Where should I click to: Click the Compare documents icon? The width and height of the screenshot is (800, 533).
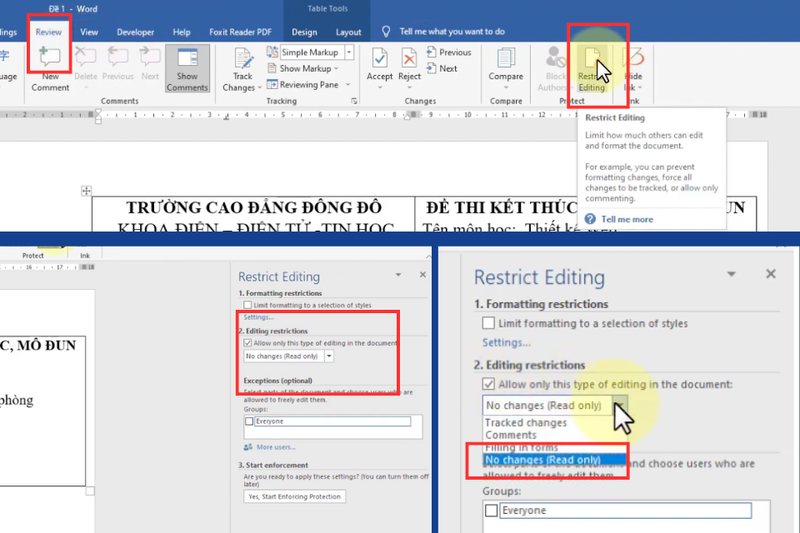pyautogui.click(x=506, y=58)
